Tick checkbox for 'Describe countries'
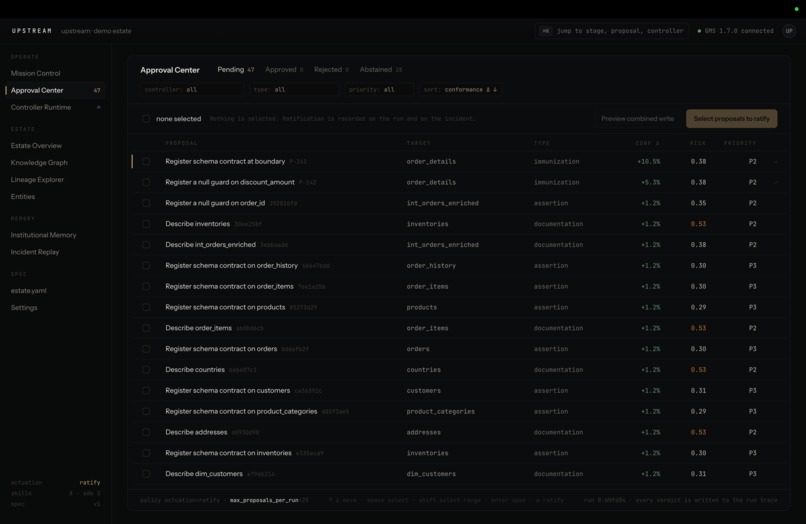806x524 pixels. [146, 370]
